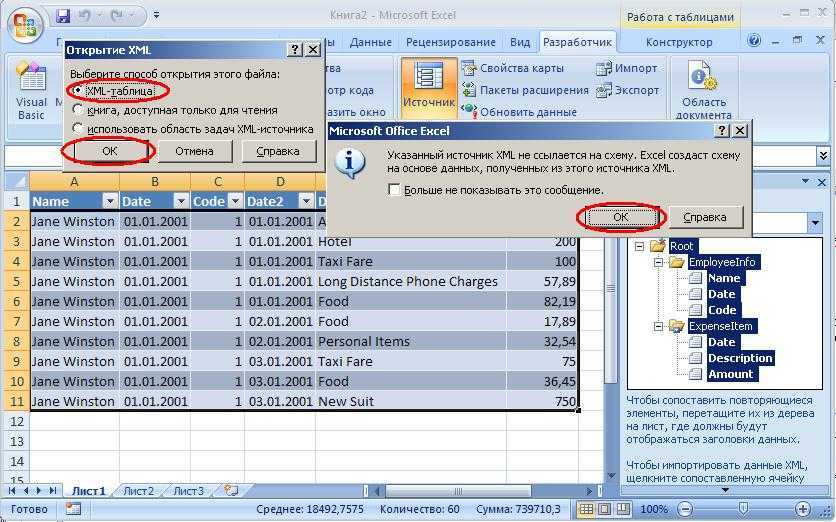
Task: Expand the formula bar arrow
Action: point(823,156)
